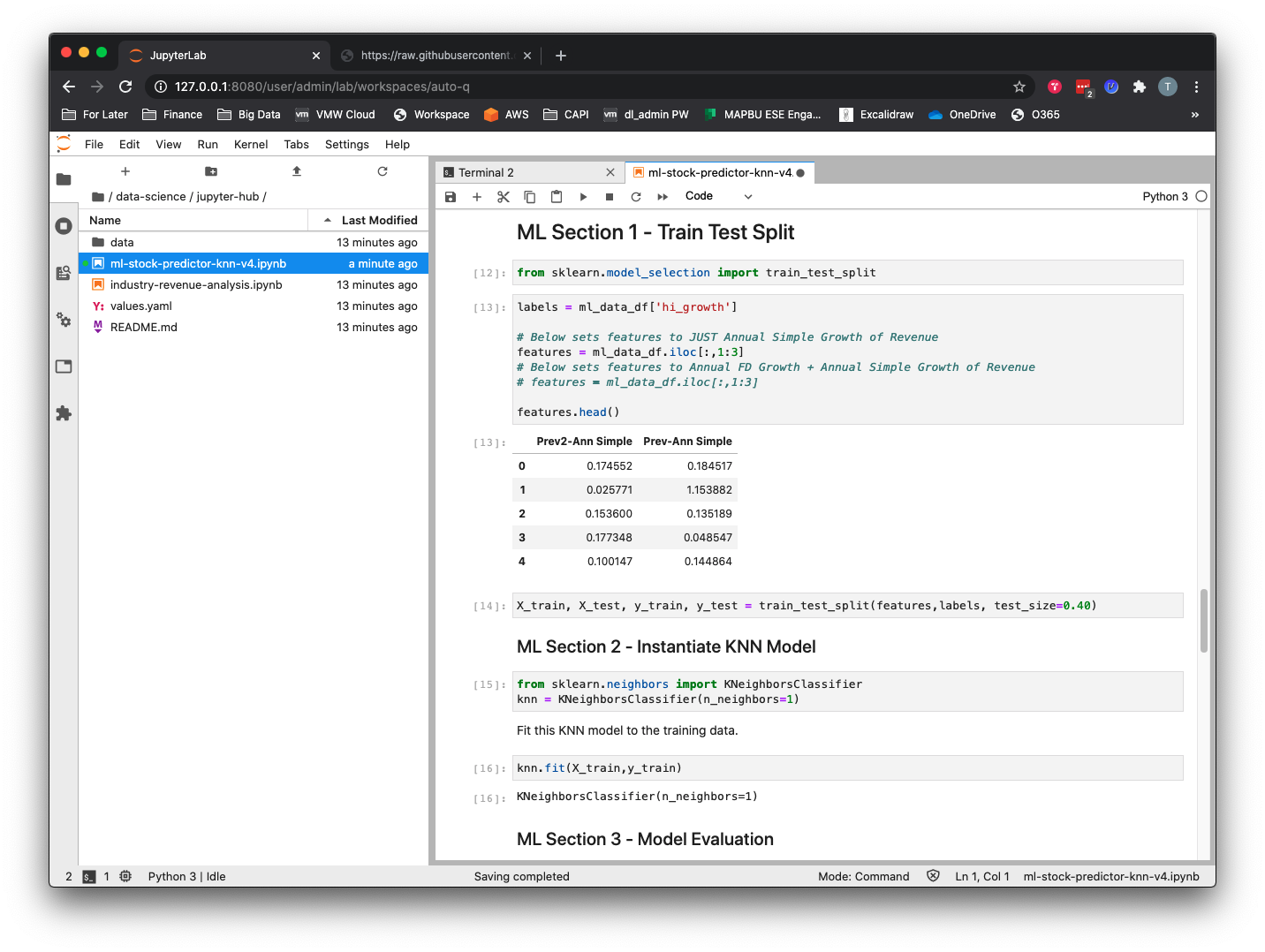The width and height of the screenshot is (1265, 952).
Task: Navigate to data-science breadcrumb folder
Action: pos(151,197)
